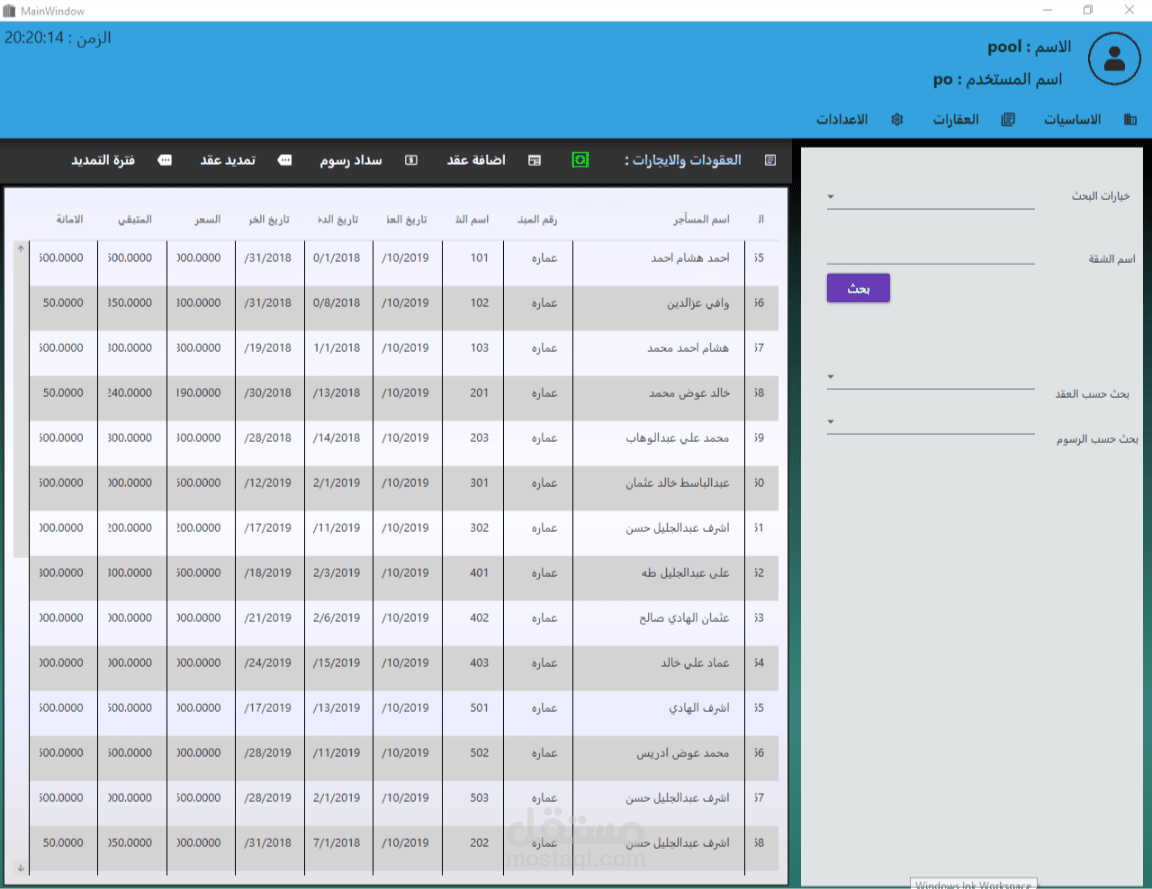
Task: Click the green refresh icon in toolbar
Action: (580, 160)
